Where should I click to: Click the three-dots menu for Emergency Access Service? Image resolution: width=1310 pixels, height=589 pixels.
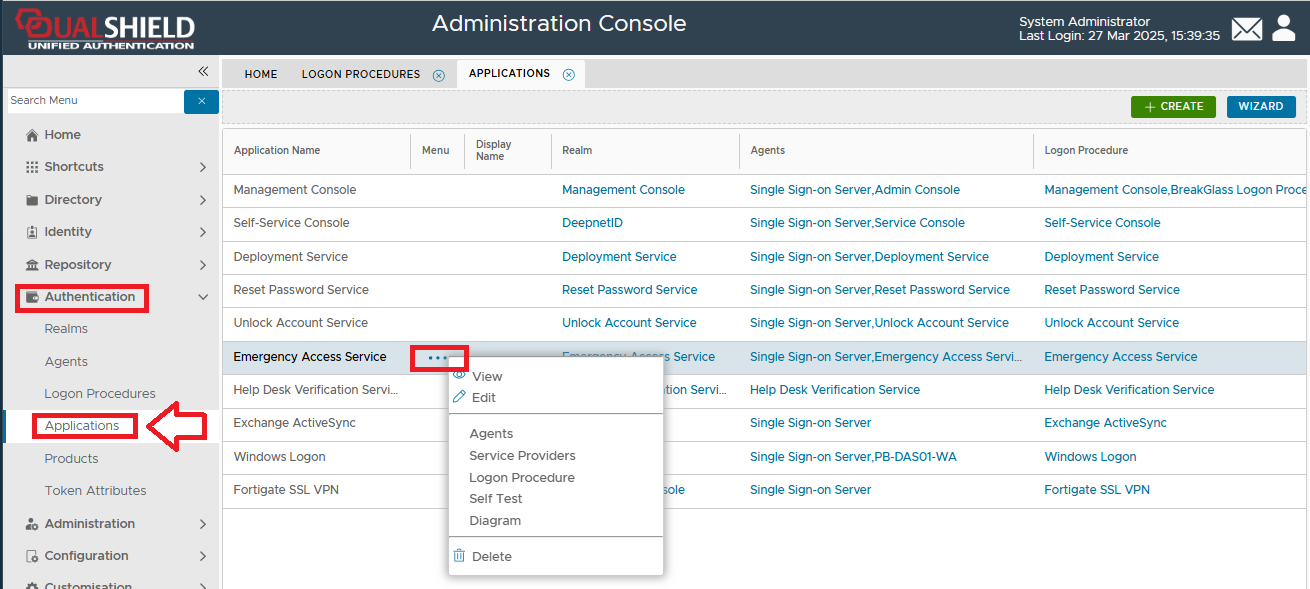[438, 357]
